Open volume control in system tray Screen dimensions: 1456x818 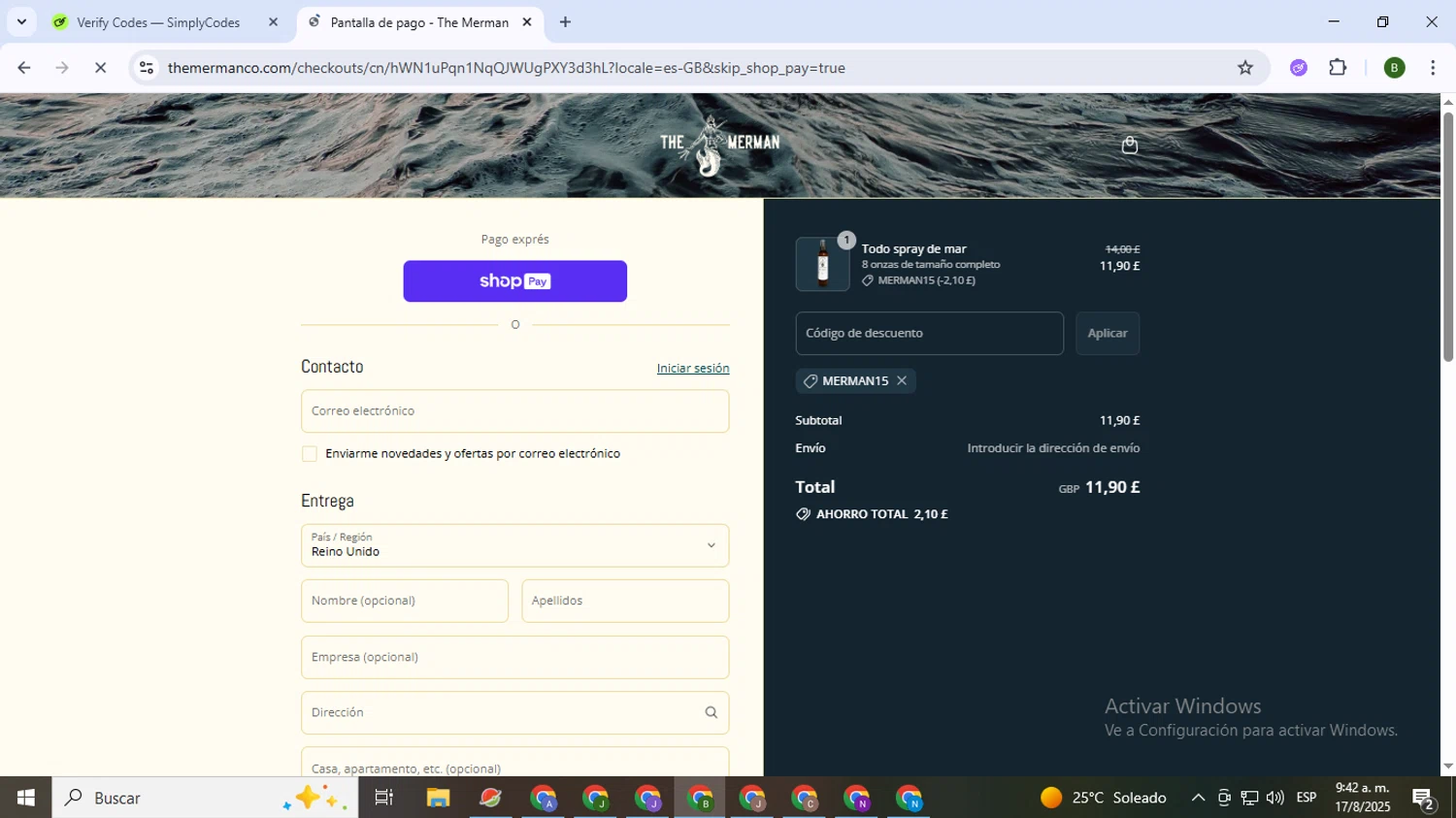[1275, 798]
